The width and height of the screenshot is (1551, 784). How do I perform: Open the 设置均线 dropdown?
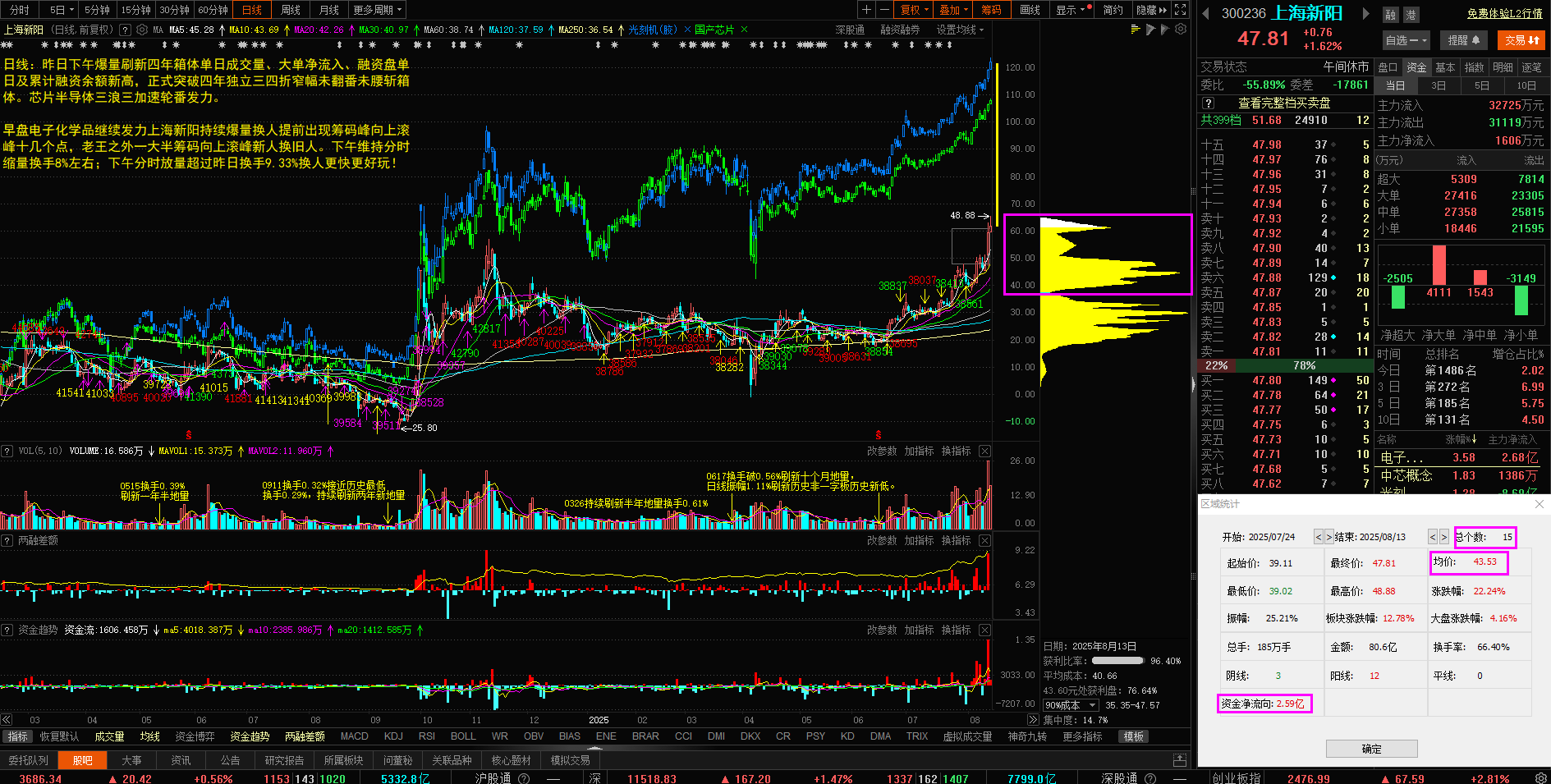tap(960, 30)
